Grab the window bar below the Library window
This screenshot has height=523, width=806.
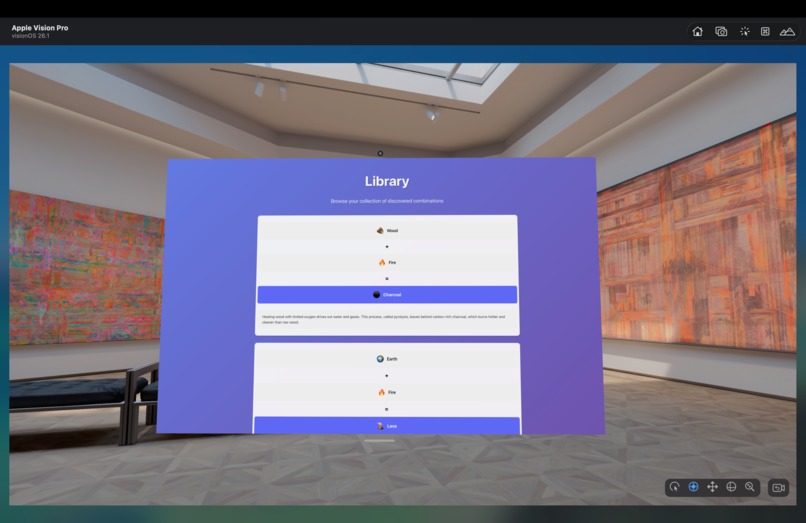(379, 441)
